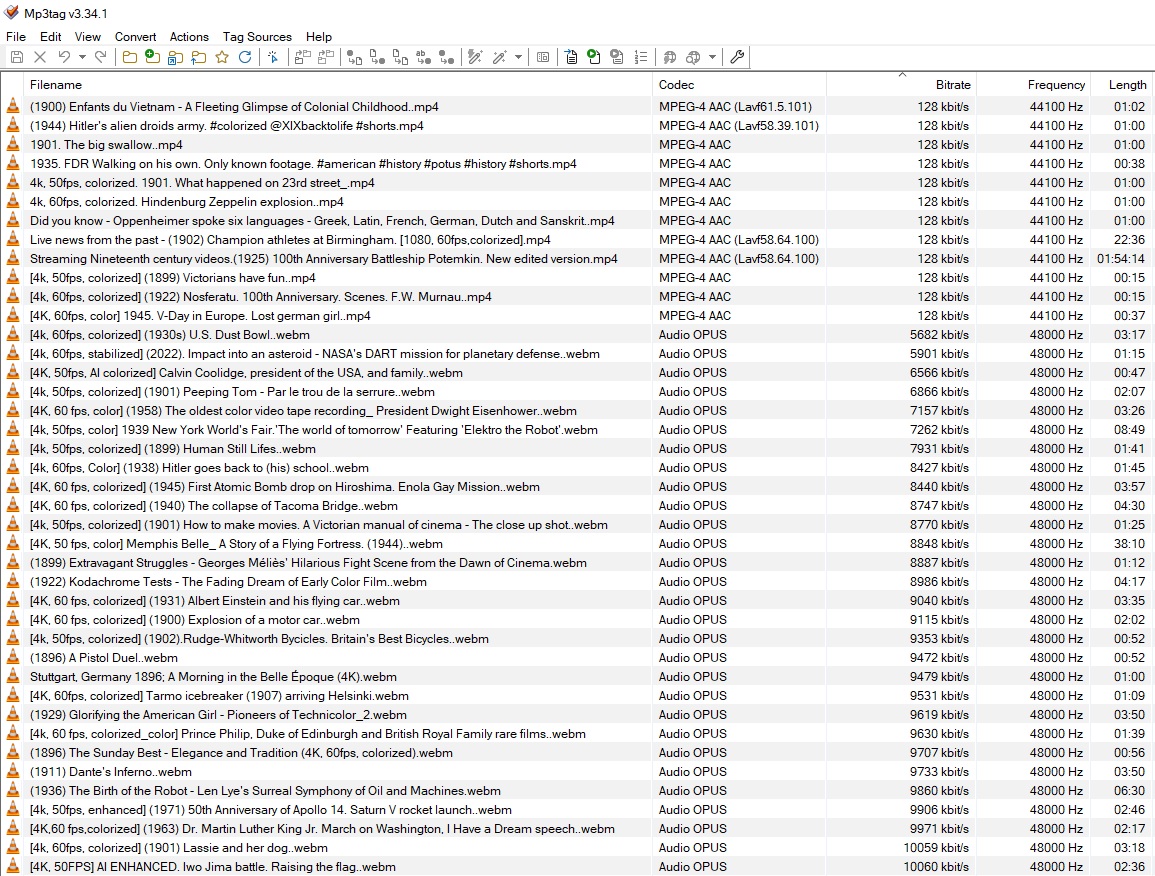Screen dimensions: 1155x876
Task: Select '(1900) Enfants du Vietnam' file row
Action: click(578, 106)
